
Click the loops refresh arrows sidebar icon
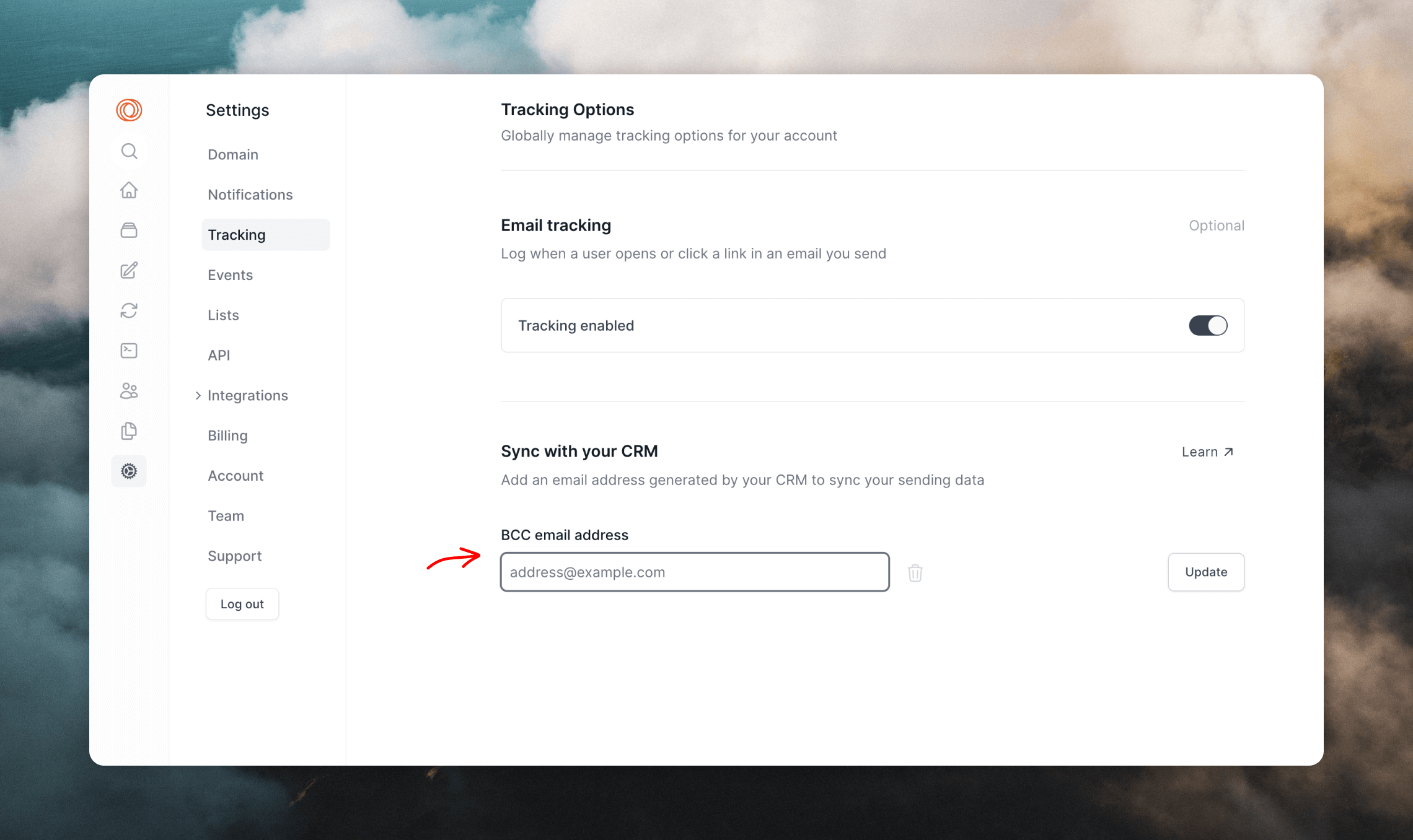(x=129, y=310)
